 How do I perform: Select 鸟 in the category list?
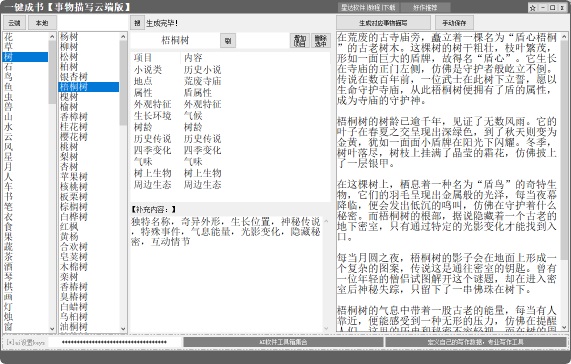tap(25, 77)
